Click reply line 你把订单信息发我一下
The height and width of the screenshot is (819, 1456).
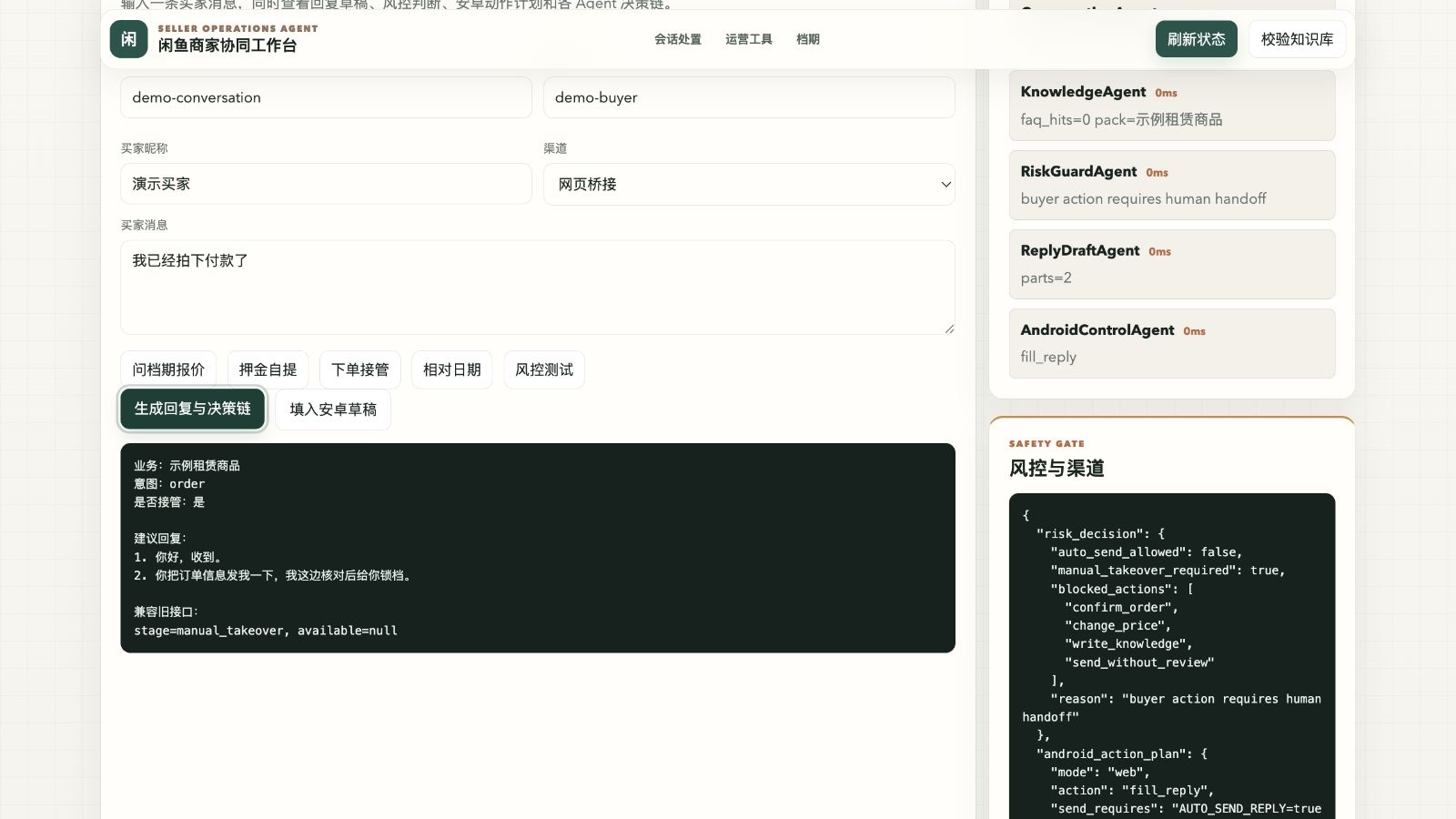(273, 575)
